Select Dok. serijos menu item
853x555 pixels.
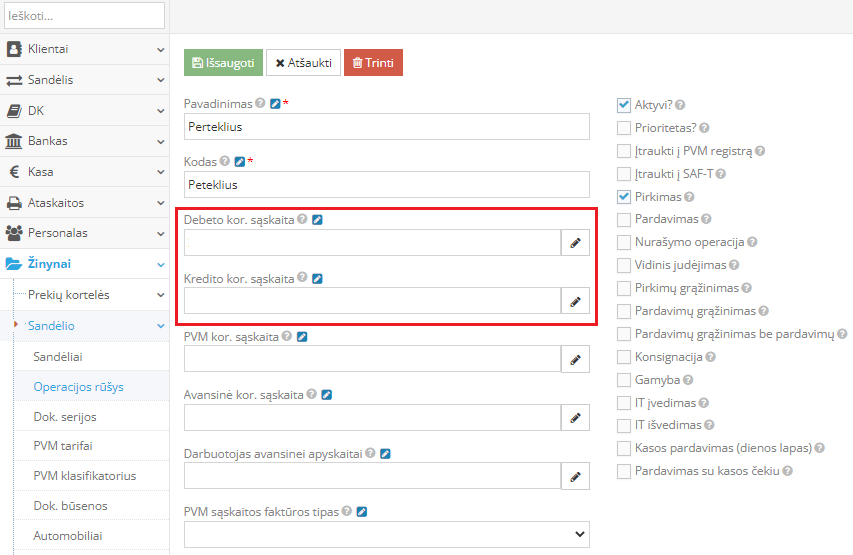tap(65, 416)
